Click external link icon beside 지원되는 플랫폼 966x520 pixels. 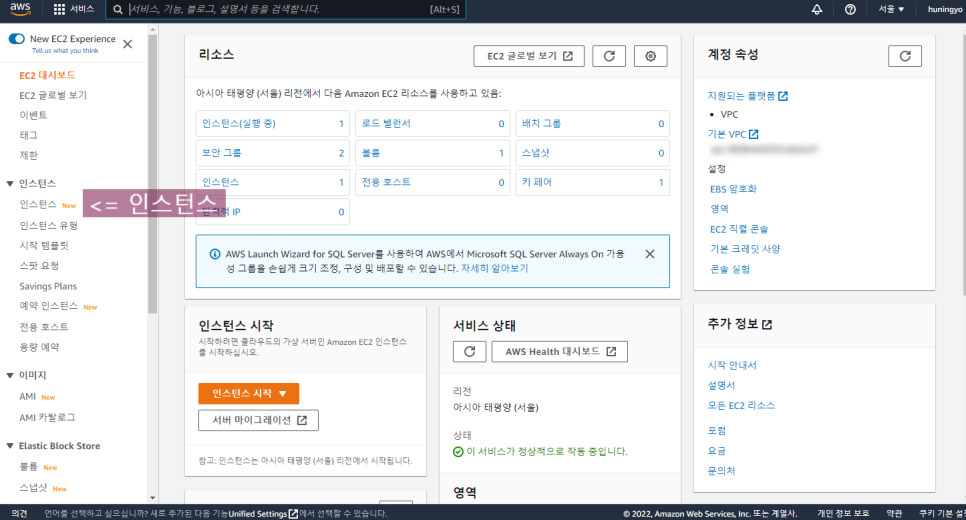click(x=783, y=96)
